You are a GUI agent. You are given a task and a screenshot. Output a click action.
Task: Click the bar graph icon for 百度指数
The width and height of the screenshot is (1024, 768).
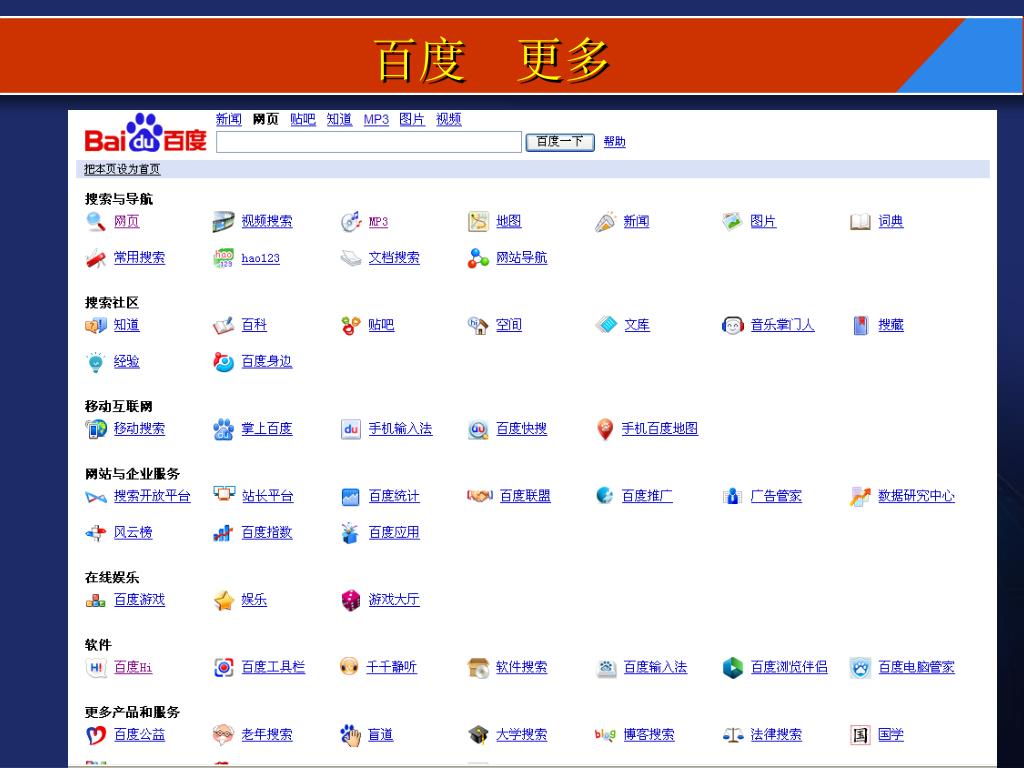pyautogui.click(x=223, y=534)
